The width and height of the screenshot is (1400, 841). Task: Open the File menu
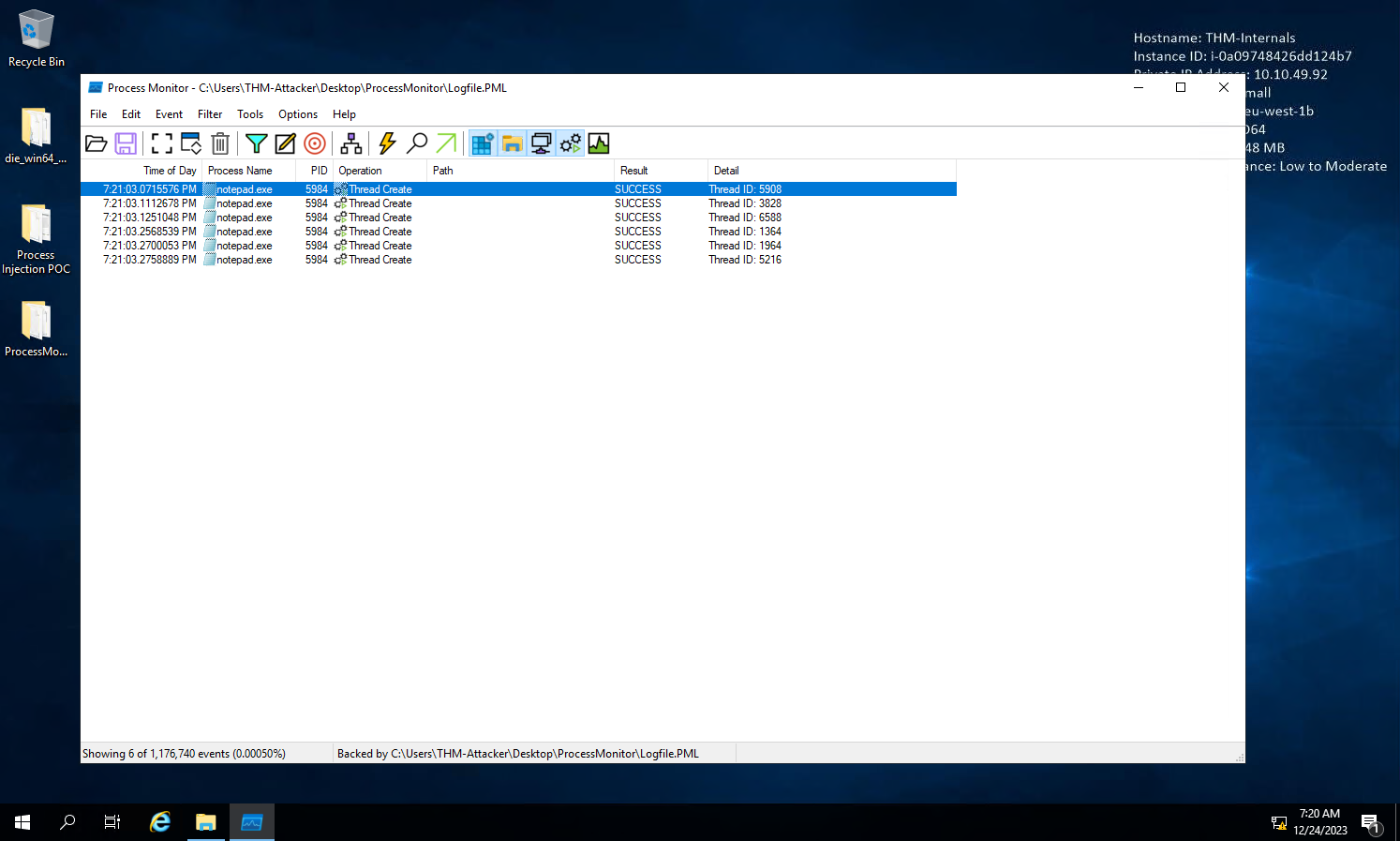98,114
